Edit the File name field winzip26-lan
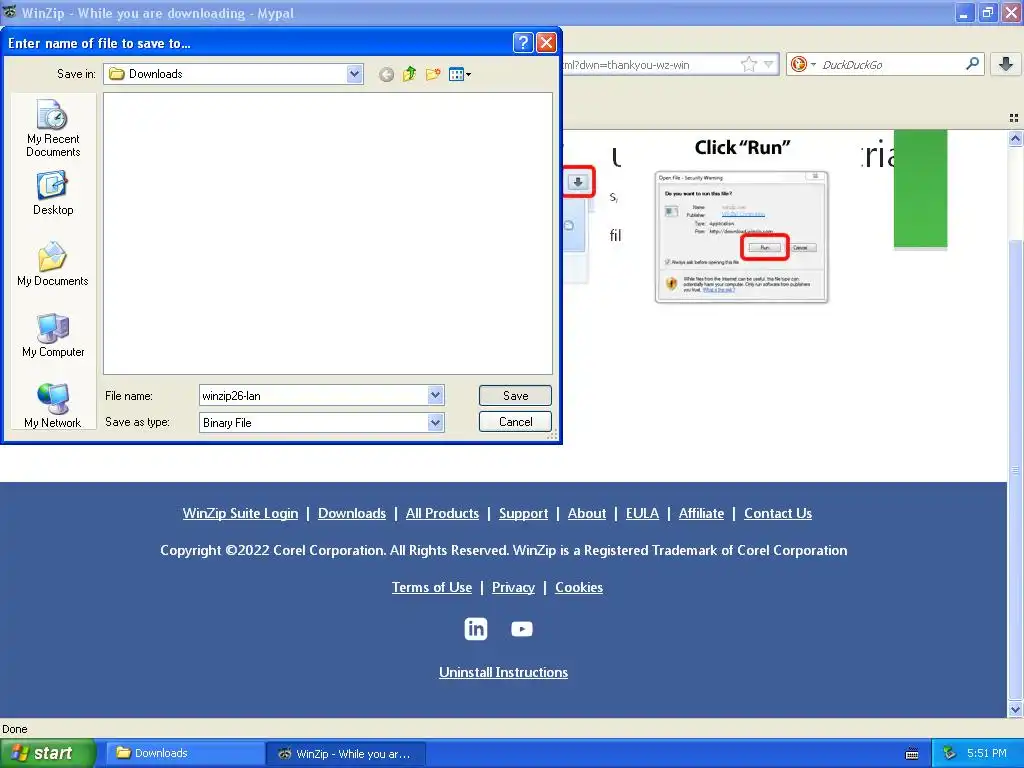1024x768 pixels. point(313,395)
